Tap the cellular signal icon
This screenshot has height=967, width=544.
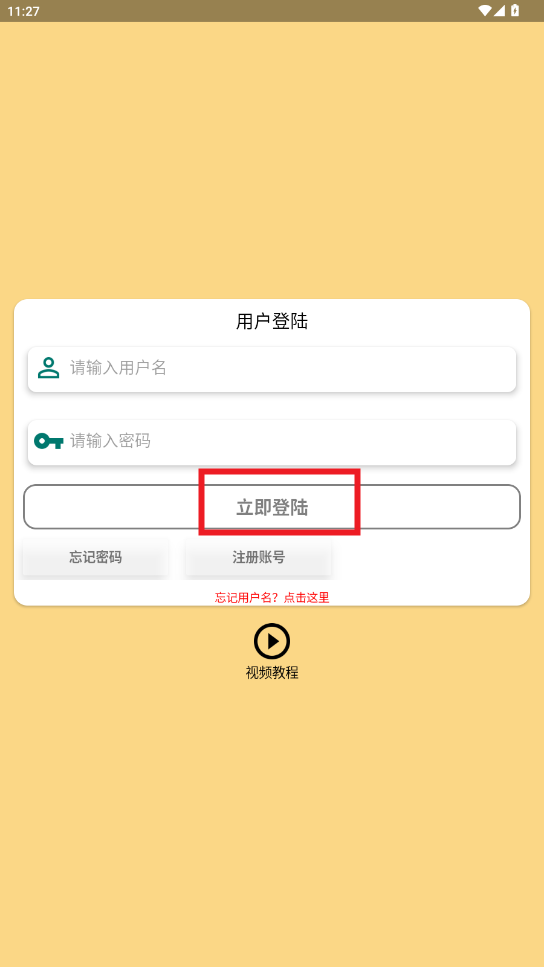tap(500, 10)
